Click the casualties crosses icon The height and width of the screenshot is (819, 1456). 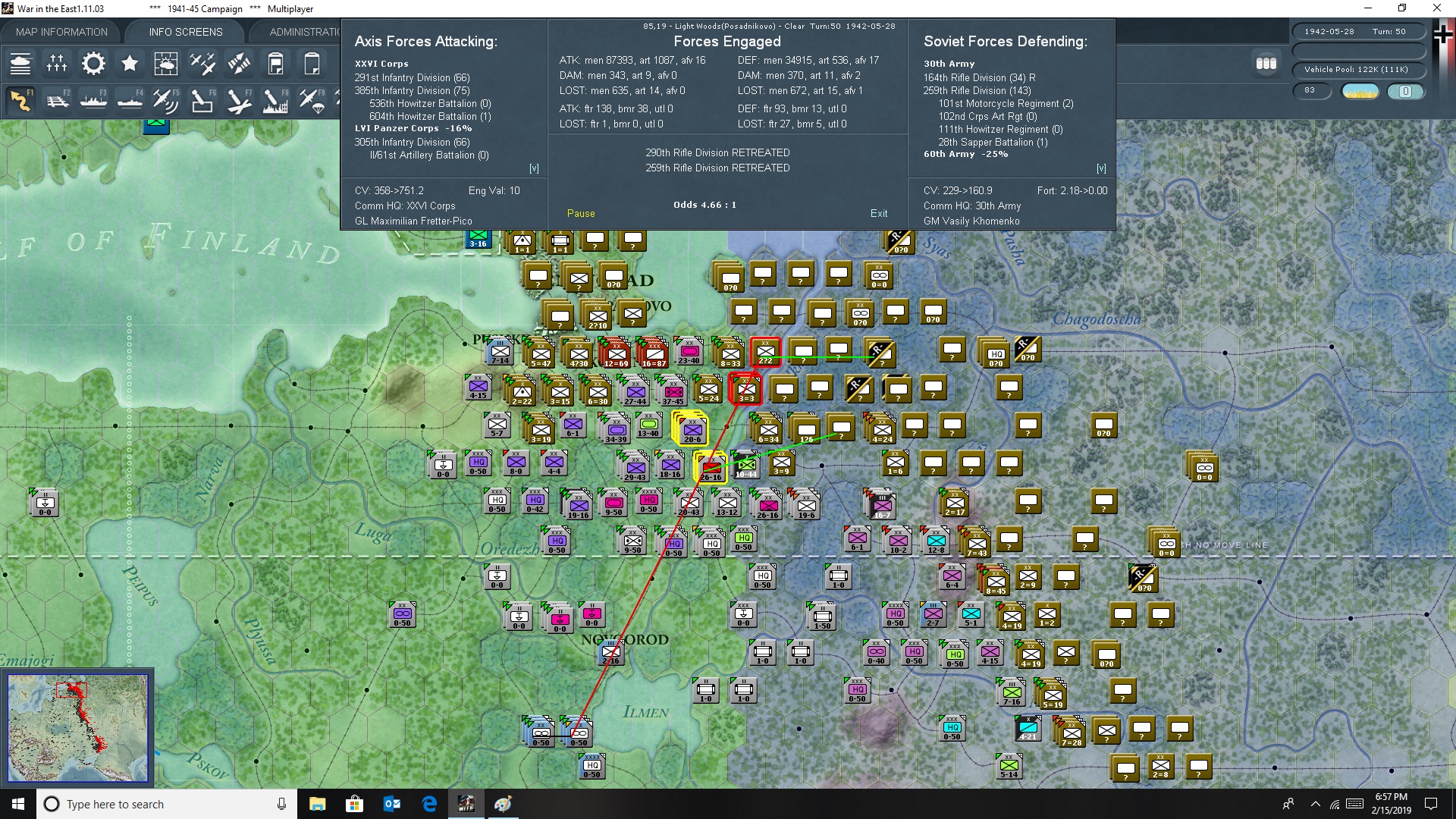57,64
